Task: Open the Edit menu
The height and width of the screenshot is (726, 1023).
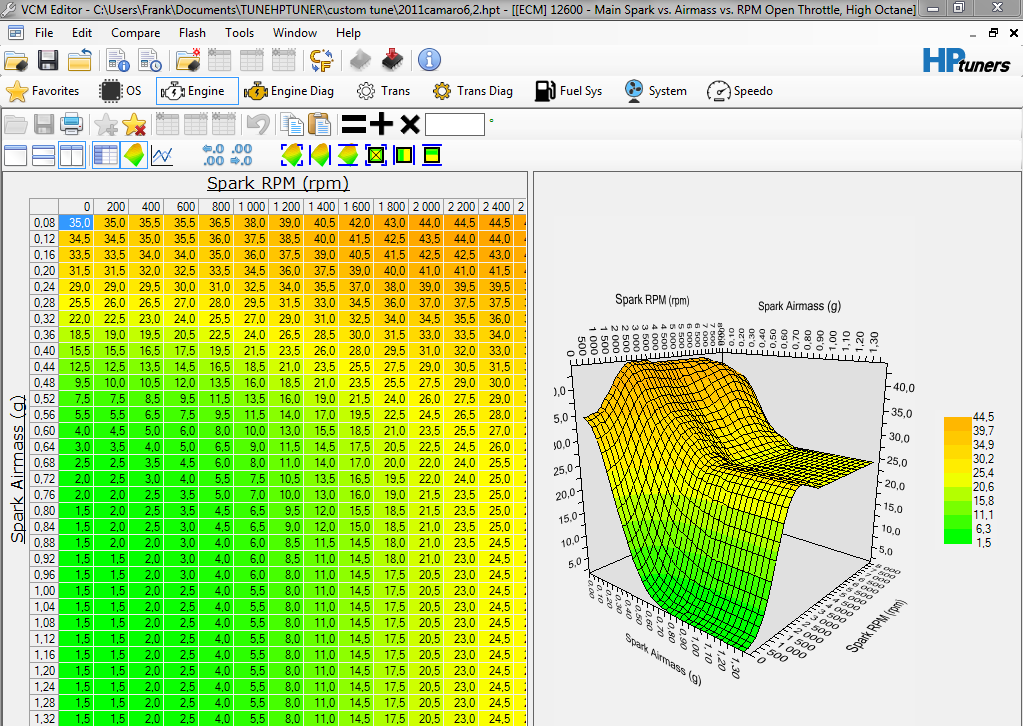Action: tap(82, 33)
